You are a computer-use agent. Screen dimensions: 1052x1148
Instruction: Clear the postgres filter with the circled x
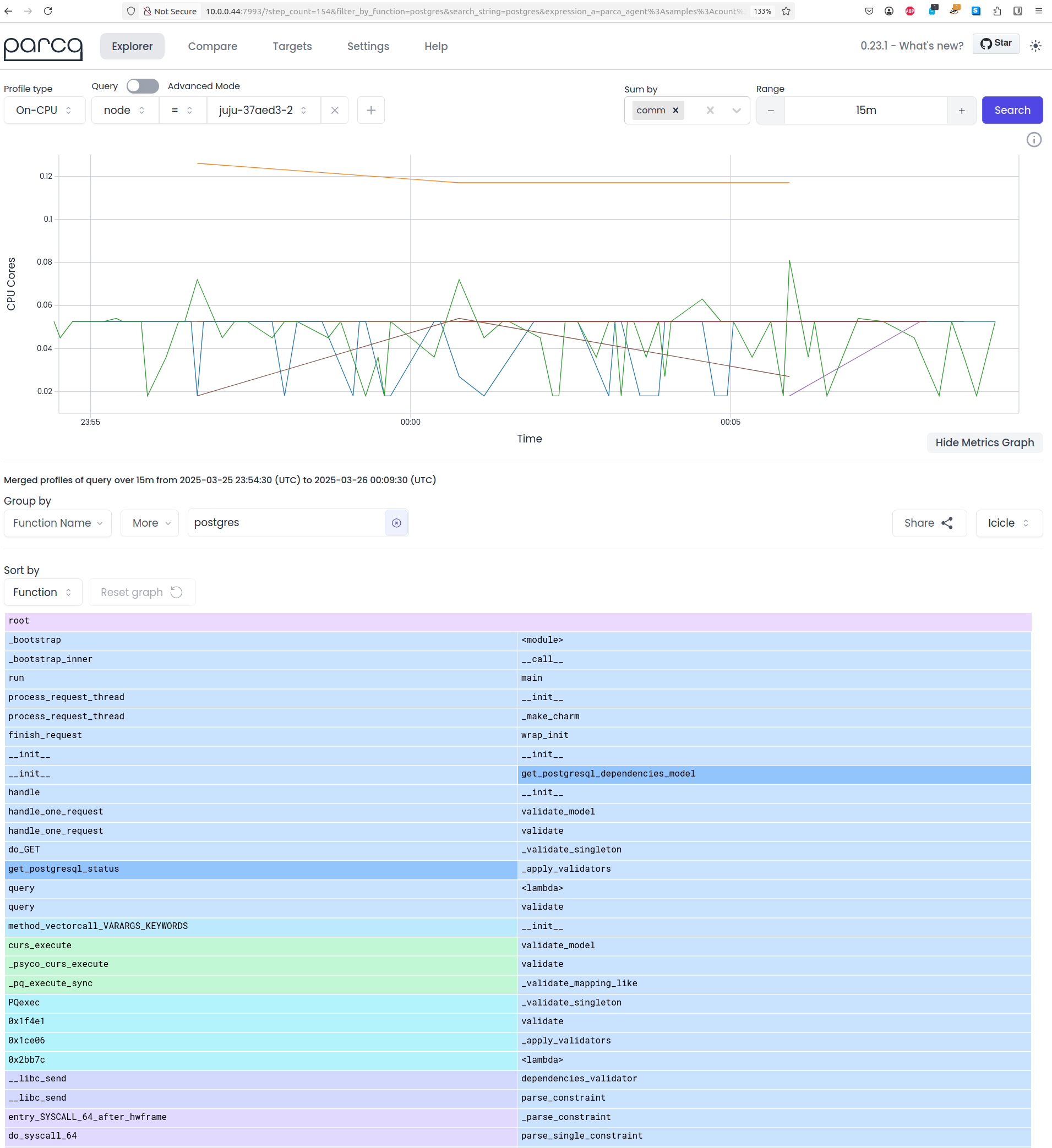[396, 522]
